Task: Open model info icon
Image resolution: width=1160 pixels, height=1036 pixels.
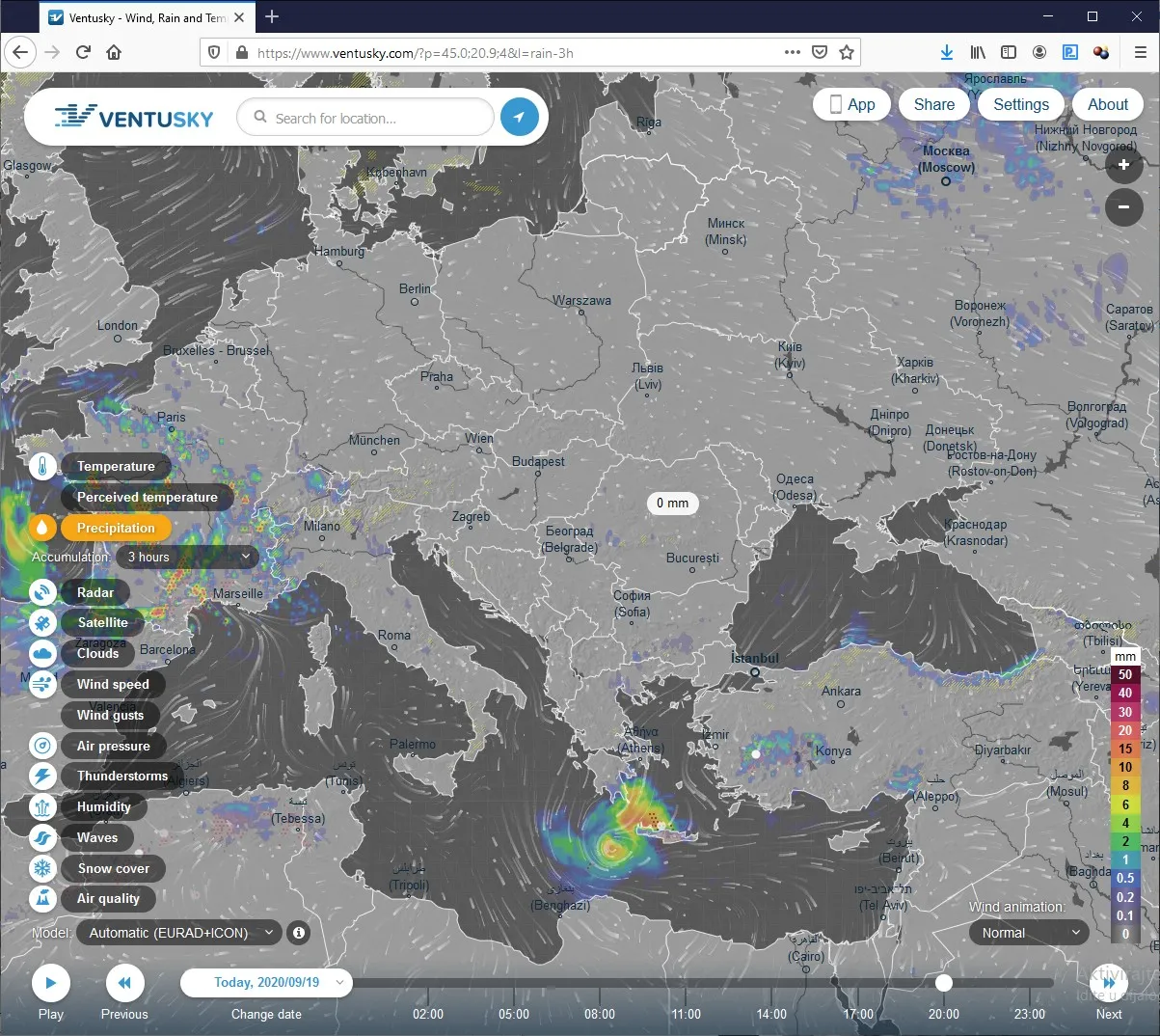Action: coord(299,933)
